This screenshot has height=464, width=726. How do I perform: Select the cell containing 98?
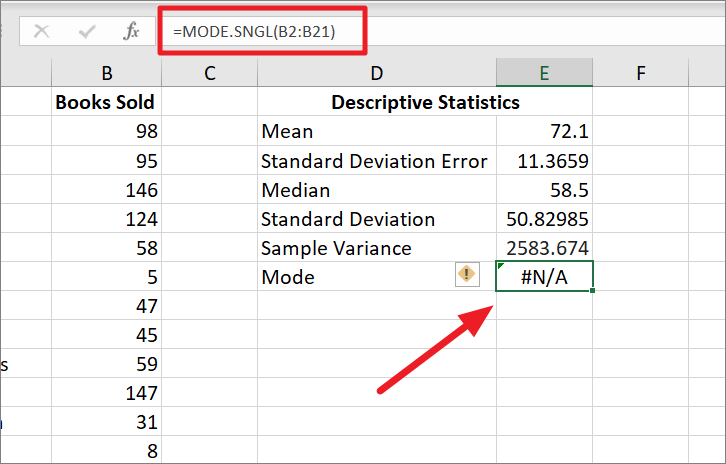[106, 131]
